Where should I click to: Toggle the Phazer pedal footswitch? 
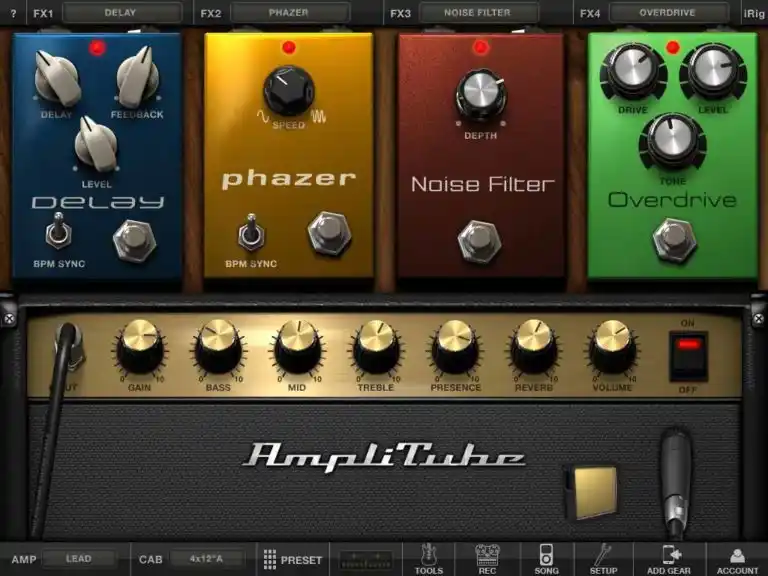(329, 233)
